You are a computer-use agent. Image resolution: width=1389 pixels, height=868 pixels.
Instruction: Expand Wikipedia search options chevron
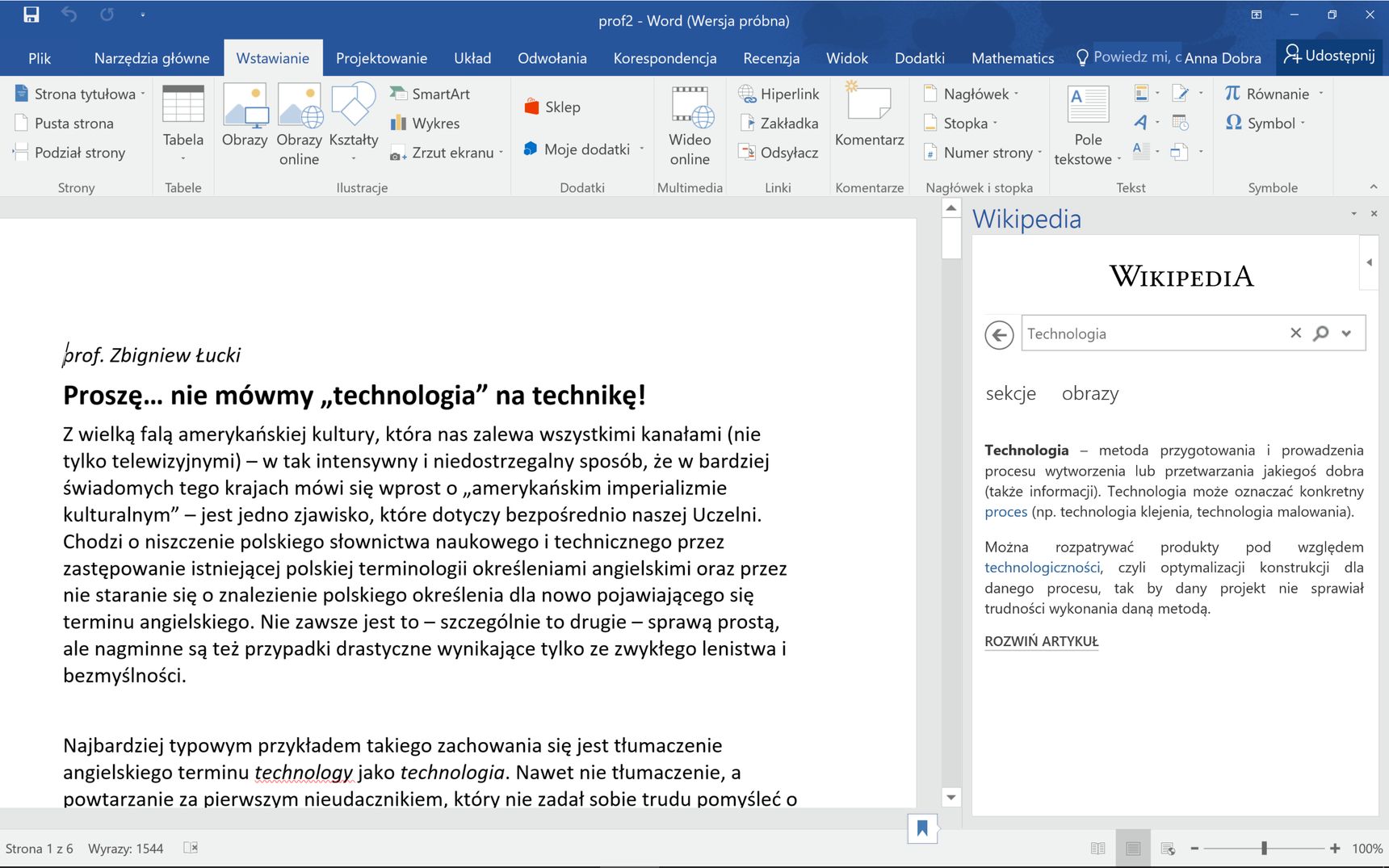[x=1346, y=333]
